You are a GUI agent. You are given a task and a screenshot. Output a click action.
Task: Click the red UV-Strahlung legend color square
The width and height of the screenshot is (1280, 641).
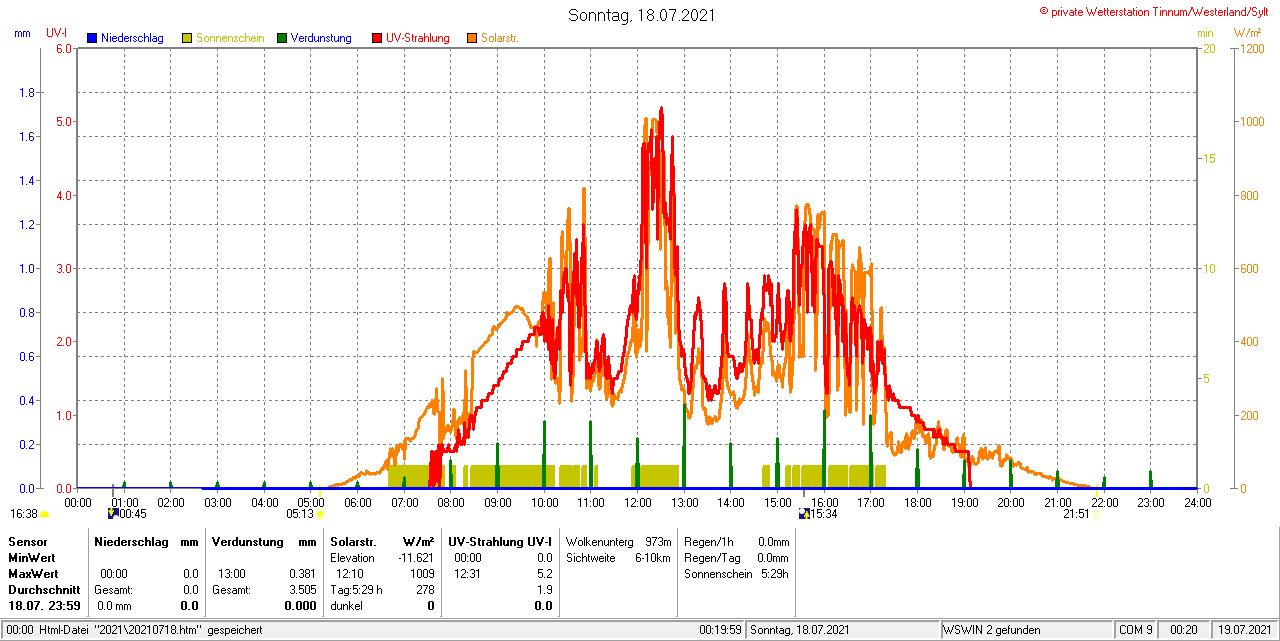377,38
